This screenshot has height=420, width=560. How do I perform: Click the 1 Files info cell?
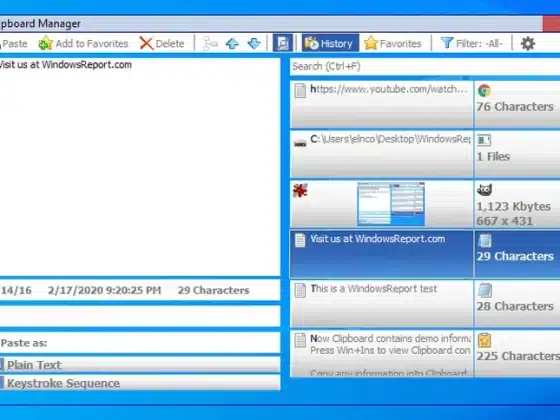(517, 154)
